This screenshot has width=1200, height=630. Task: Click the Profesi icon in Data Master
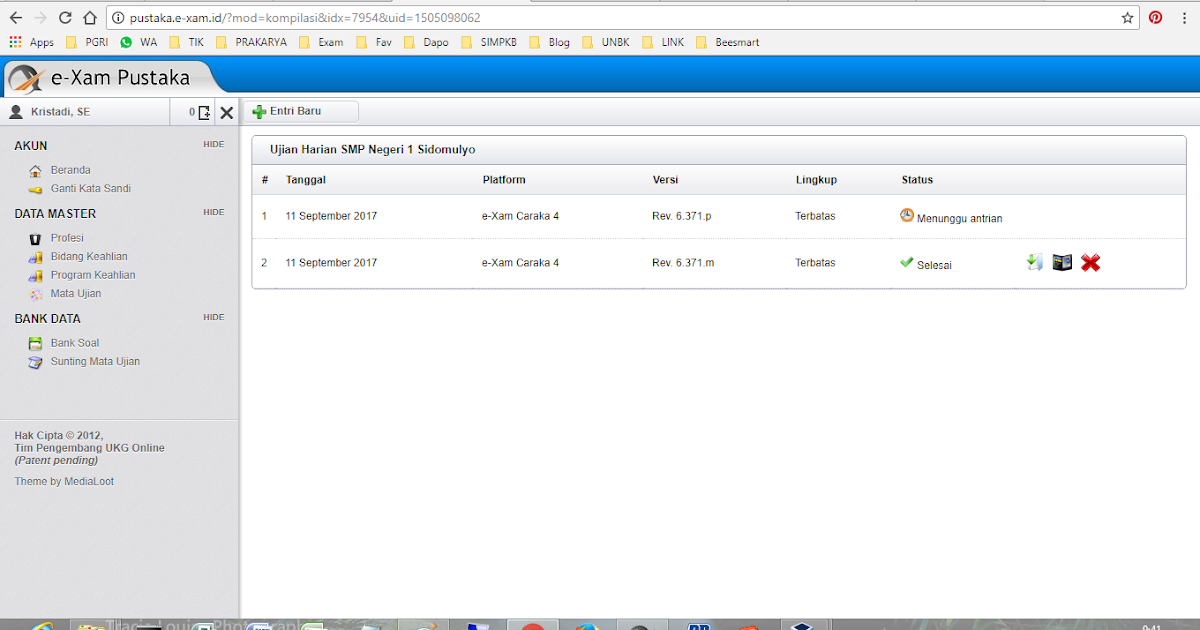tap(35, 238)
